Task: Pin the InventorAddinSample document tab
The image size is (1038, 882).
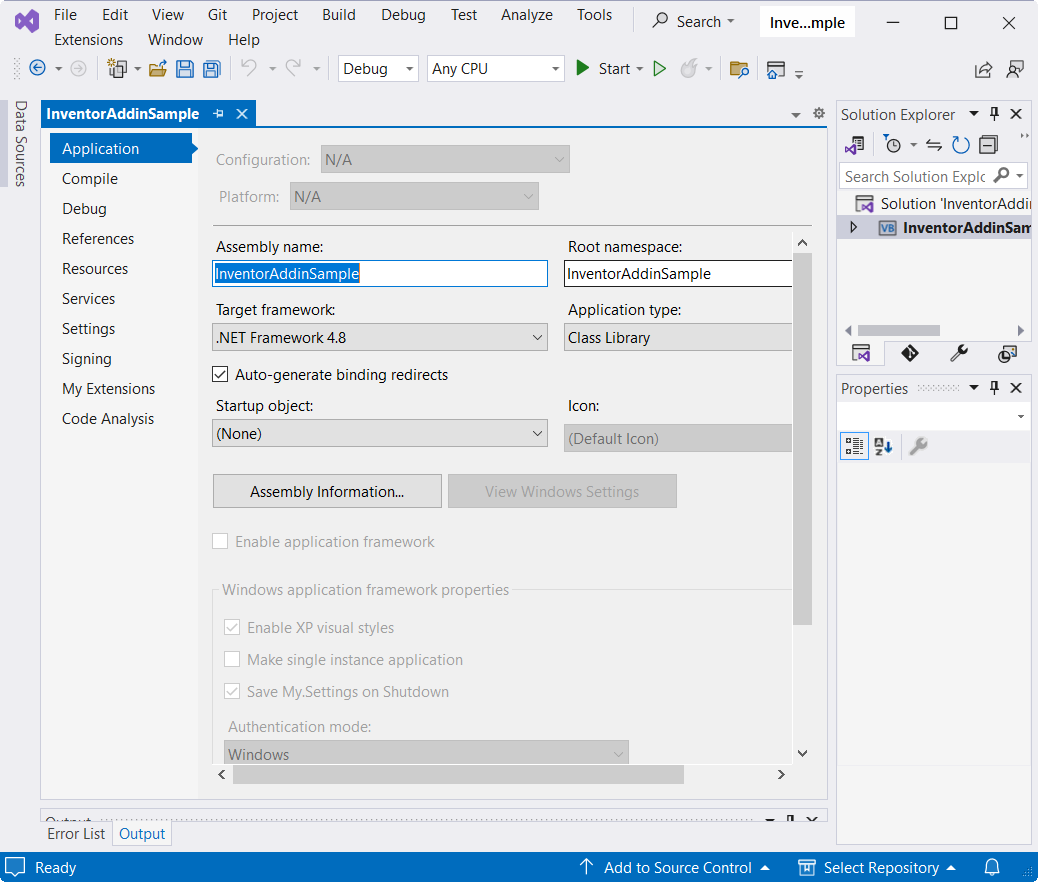Action: click(x=218, y=114)
